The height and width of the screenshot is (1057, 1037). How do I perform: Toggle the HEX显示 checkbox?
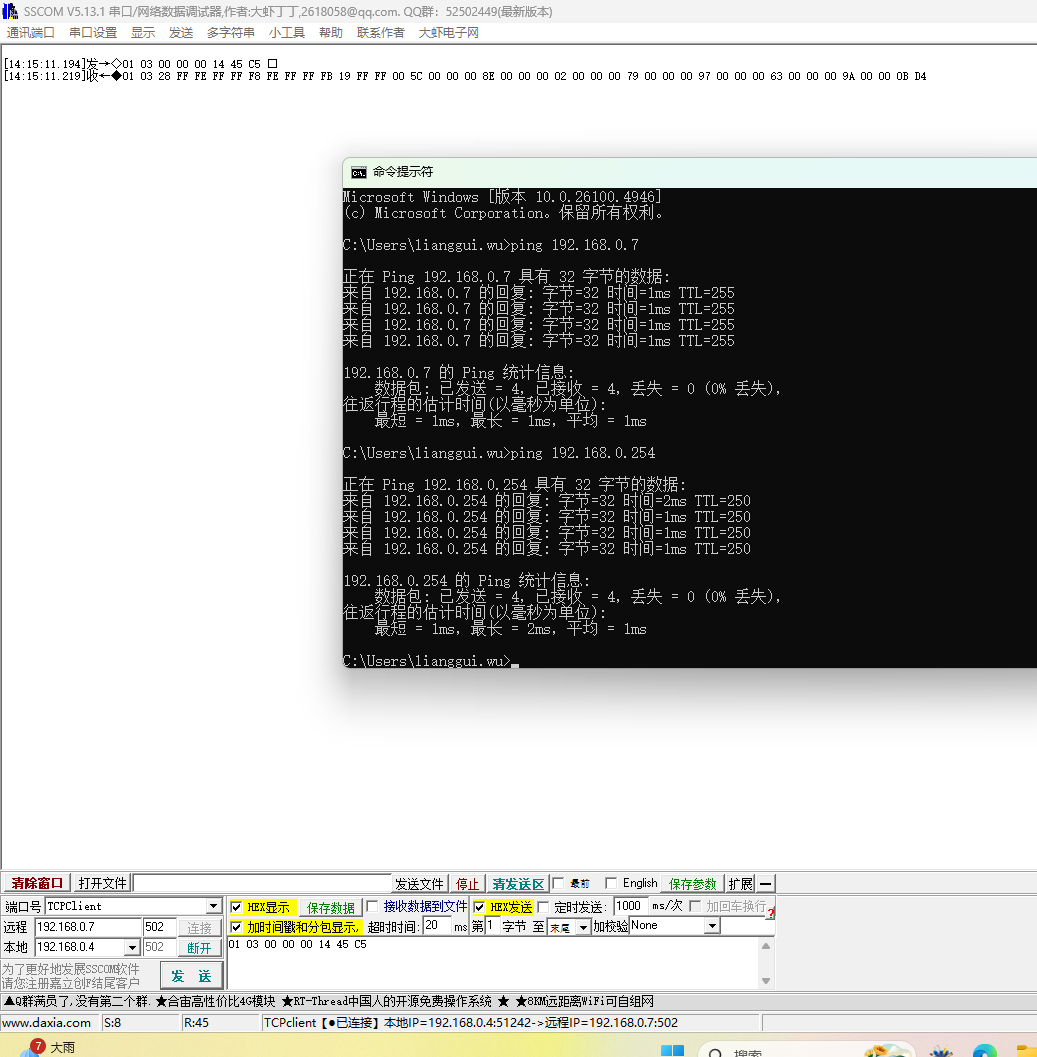[236, 907]
